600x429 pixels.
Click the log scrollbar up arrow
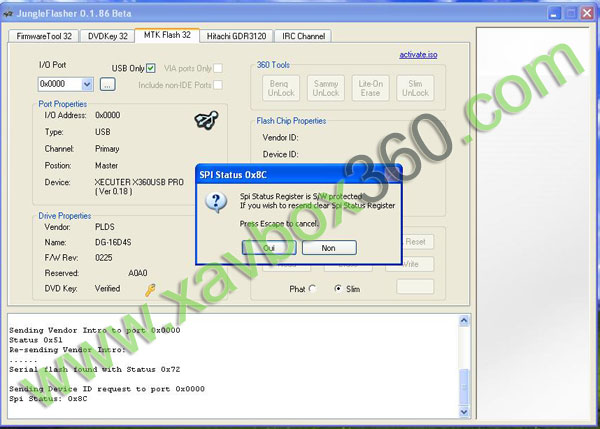tap(464, 320)
